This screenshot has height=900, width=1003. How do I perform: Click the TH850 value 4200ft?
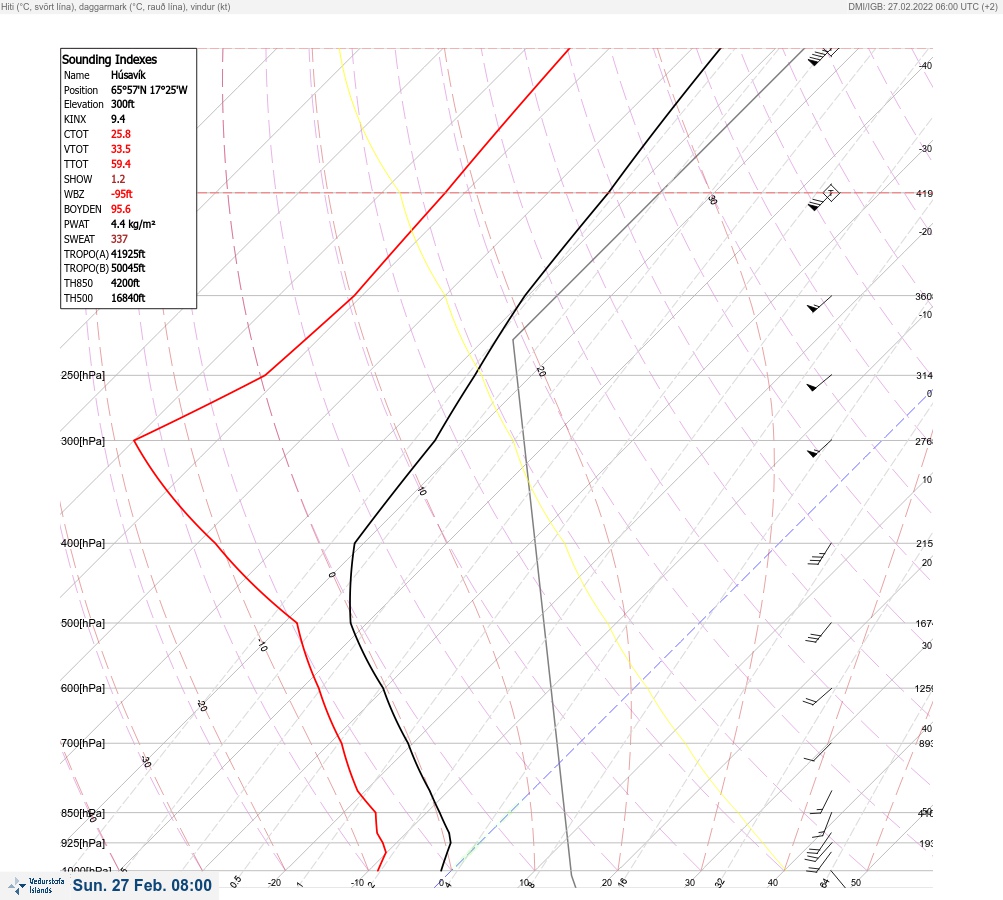[125, 283]
